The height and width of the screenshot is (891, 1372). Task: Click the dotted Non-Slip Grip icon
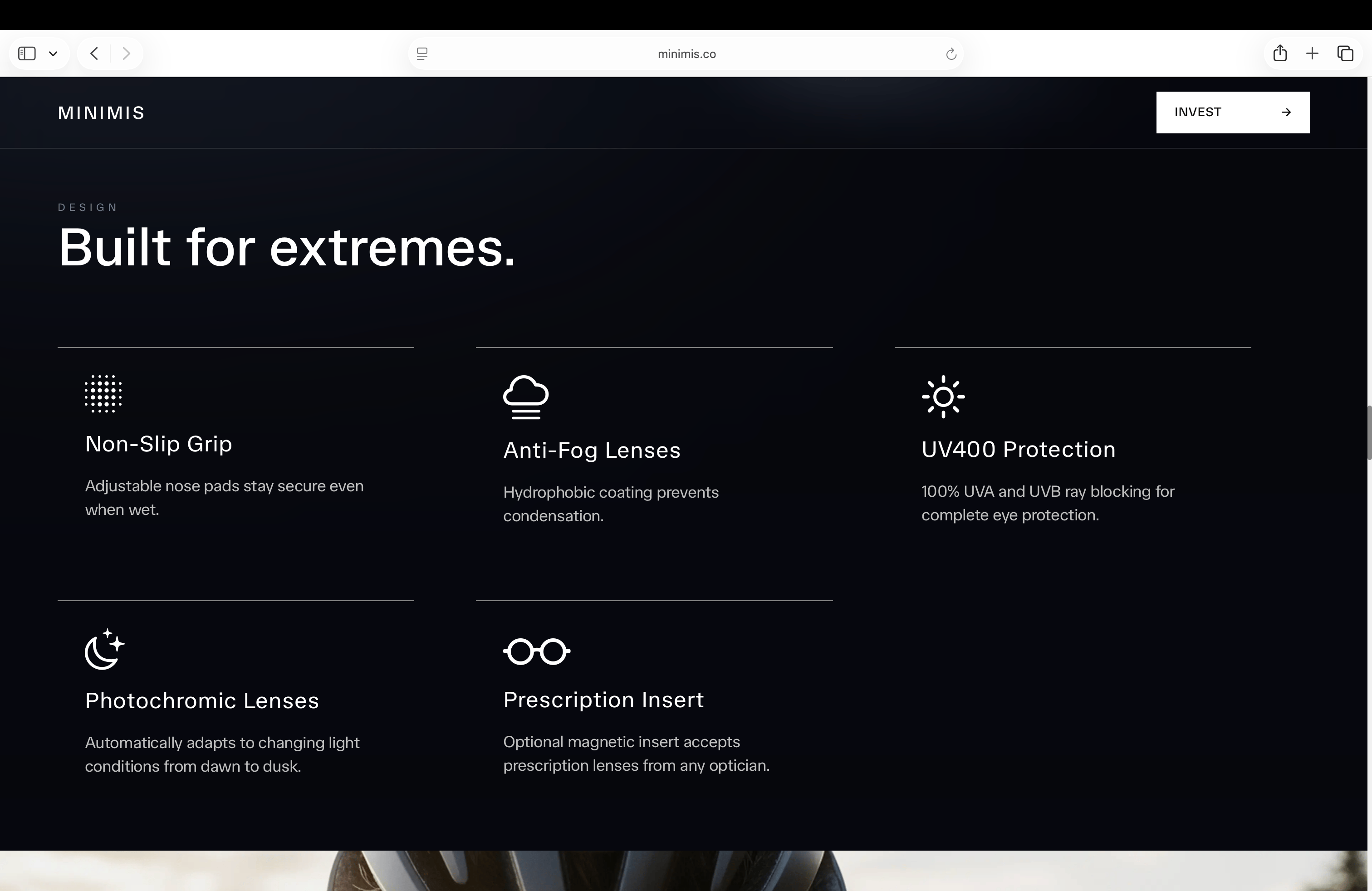coord(103,394)
